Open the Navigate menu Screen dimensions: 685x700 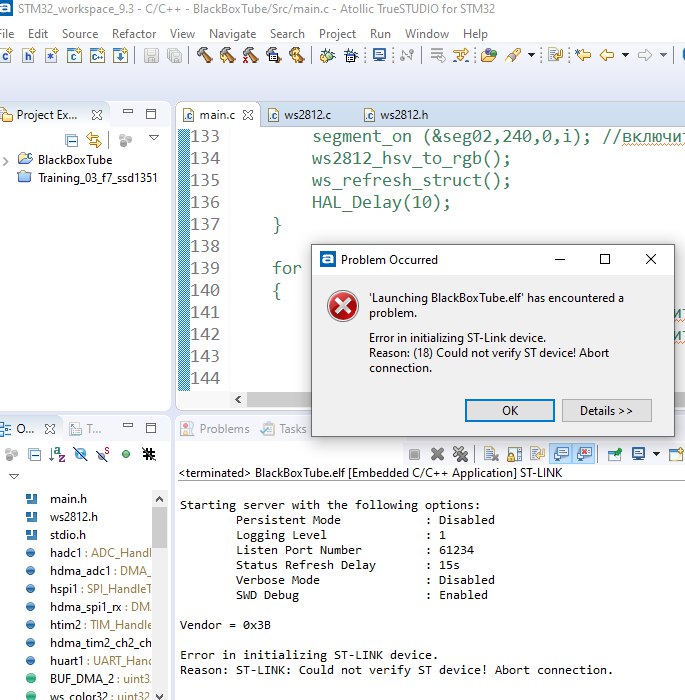[233, 34]
